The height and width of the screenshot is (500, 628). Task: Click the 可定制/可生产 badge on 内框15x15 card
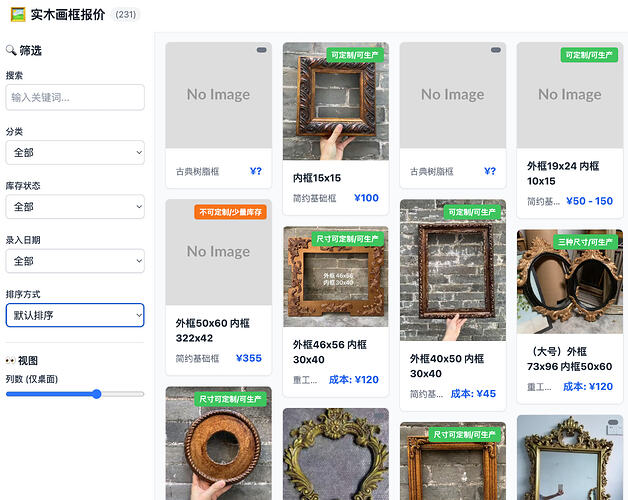[355, 55]
